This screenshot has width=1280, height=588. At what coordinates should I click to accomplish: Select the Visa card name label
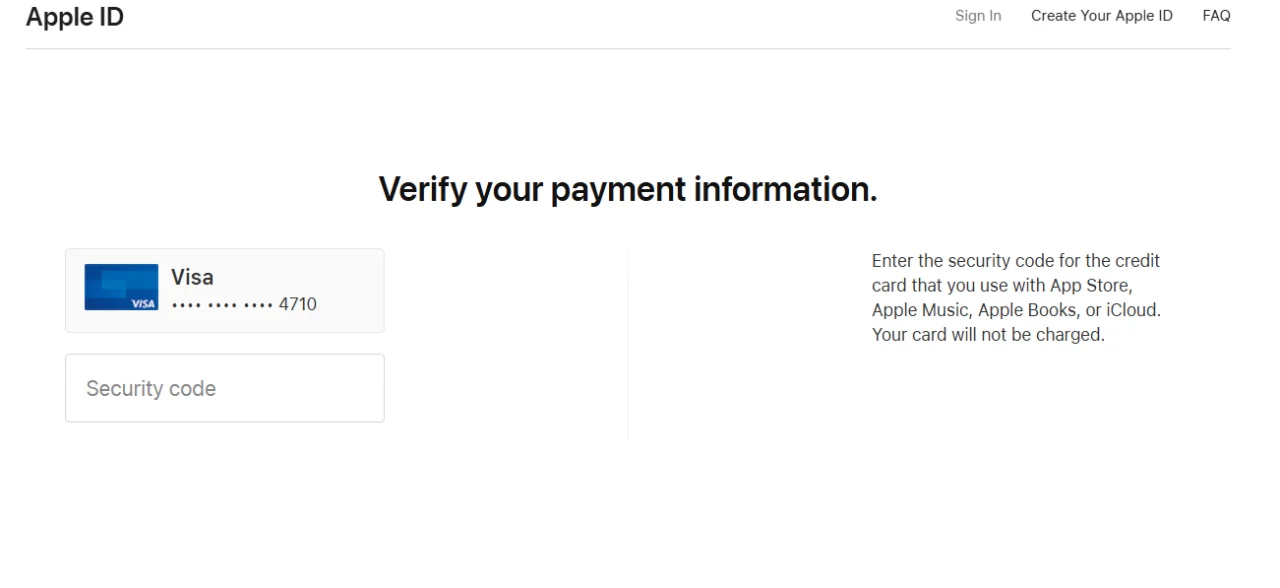pos(192,277)
